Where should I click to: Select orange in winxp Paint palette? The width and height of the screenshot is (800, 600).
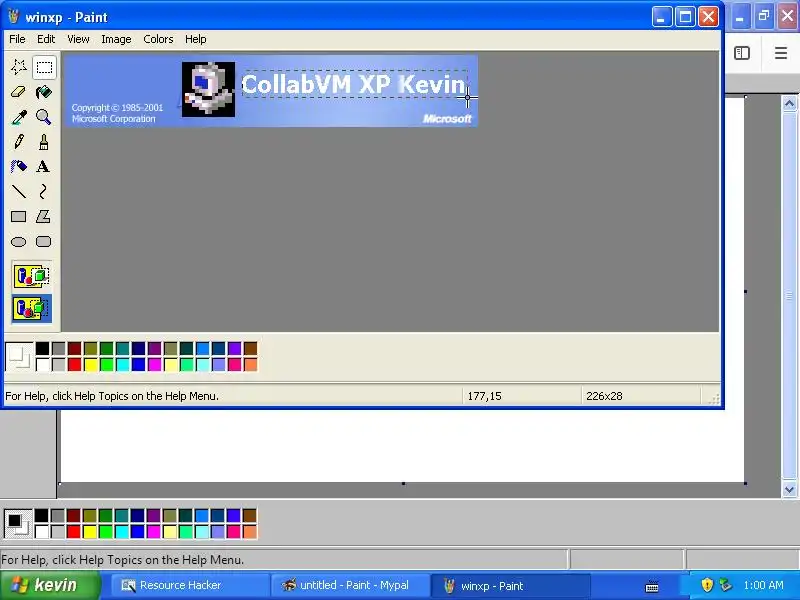(251, 364)
